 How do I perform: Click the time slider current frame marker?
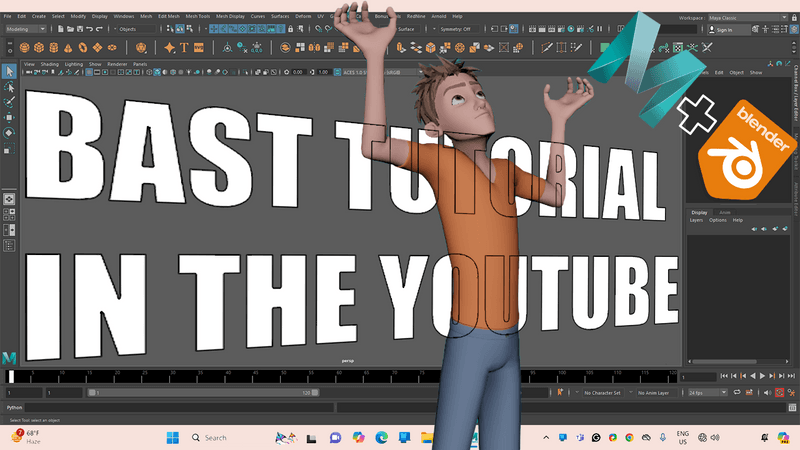click(11, 377)
